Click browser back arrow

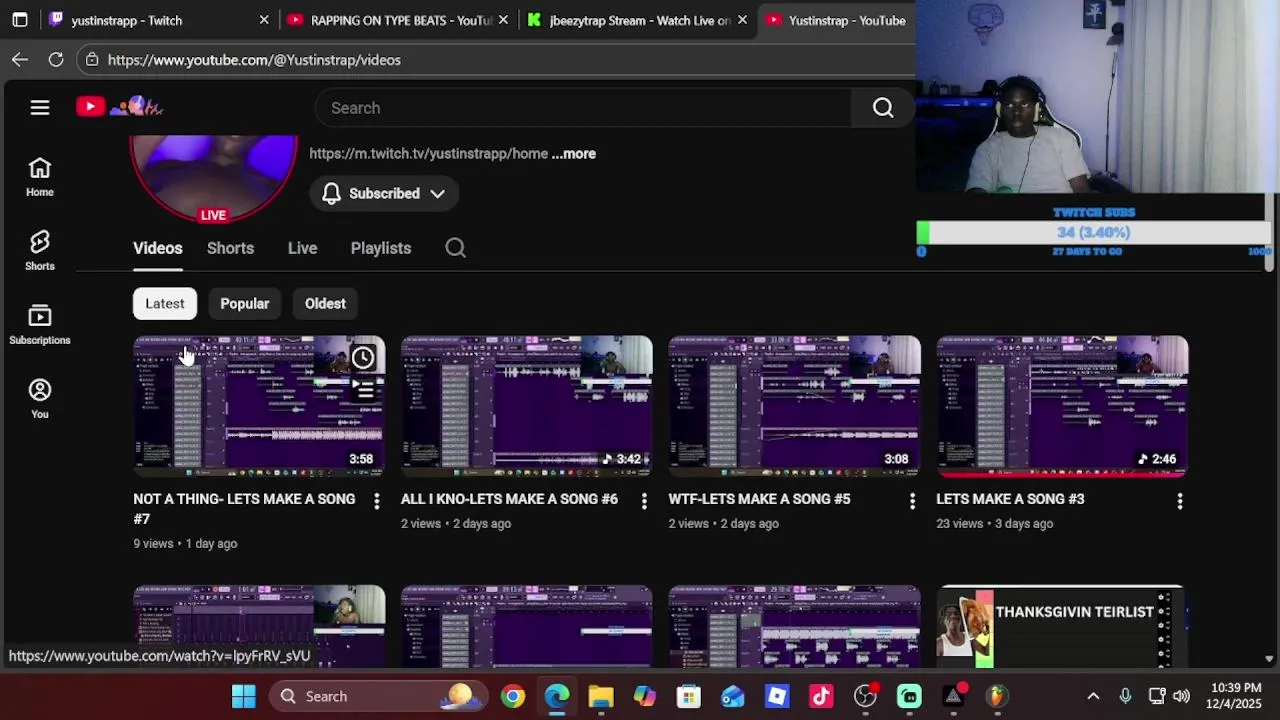(20, 60)
